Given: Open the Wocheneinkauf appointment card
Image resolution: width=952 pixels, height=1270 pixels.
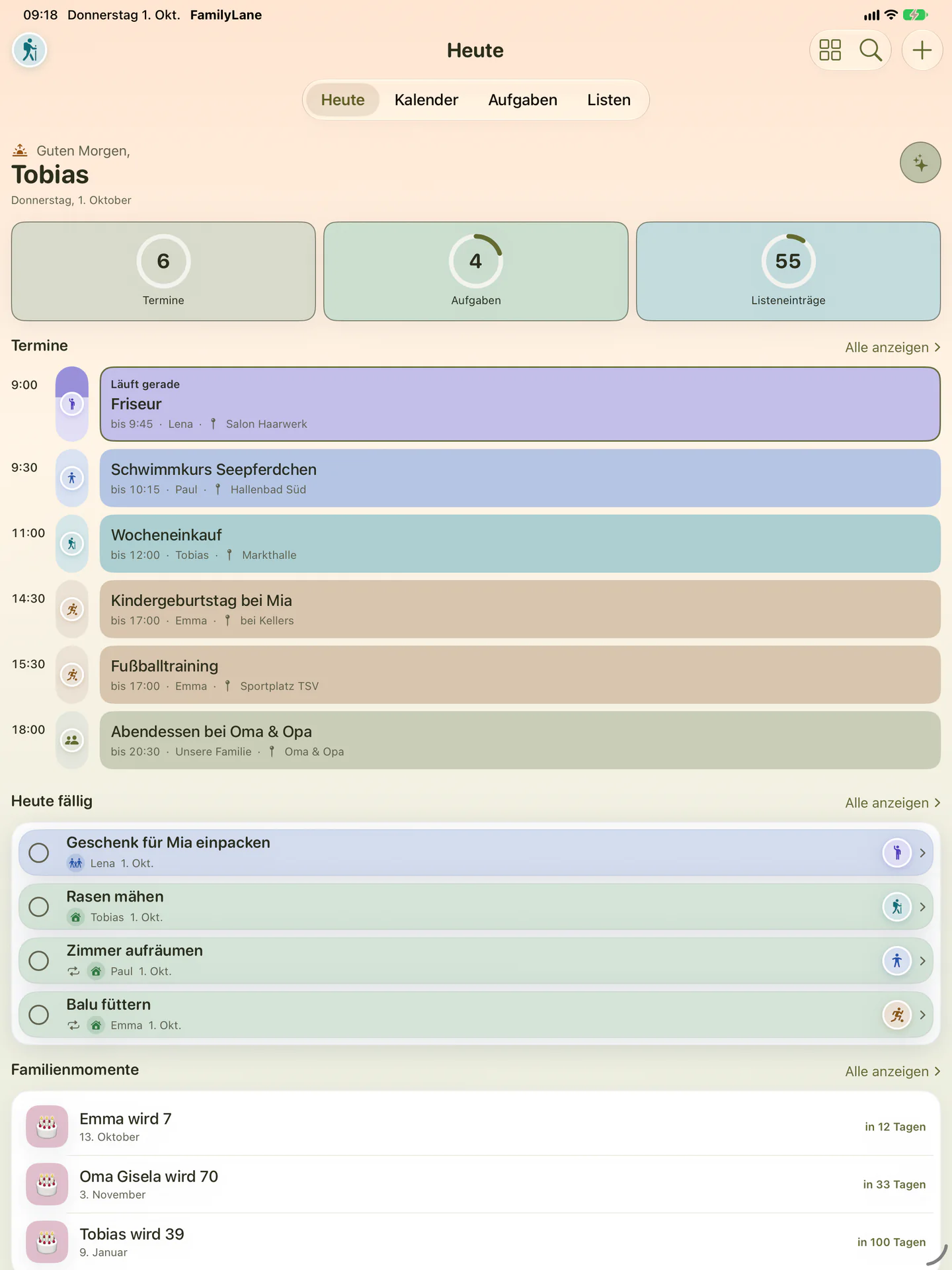Looking at the screenshot, I should point(520,544).
